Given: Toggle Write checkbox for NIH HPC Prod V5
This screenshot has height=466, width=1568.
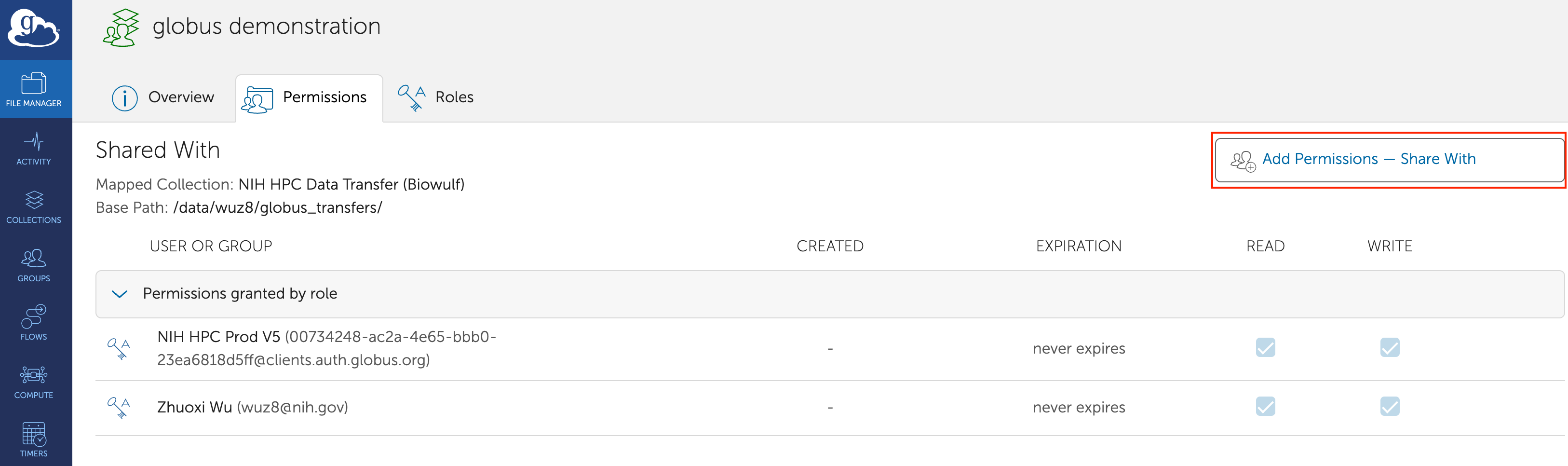Looking at the screenshot, I should tap(1389, 348).
